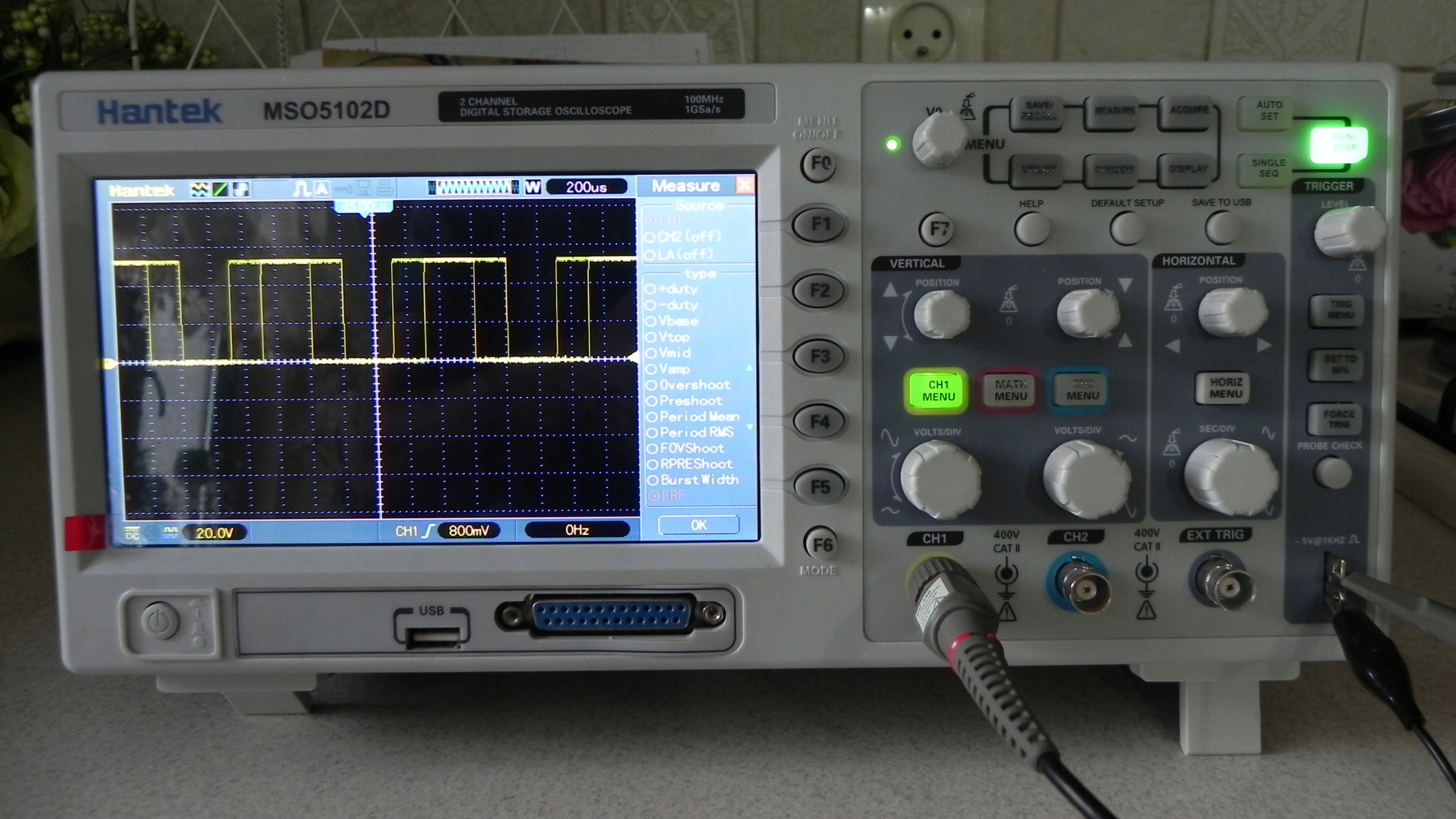
Task: Click the type list scroll-up arrow
Action: click(x=749, y=368)
